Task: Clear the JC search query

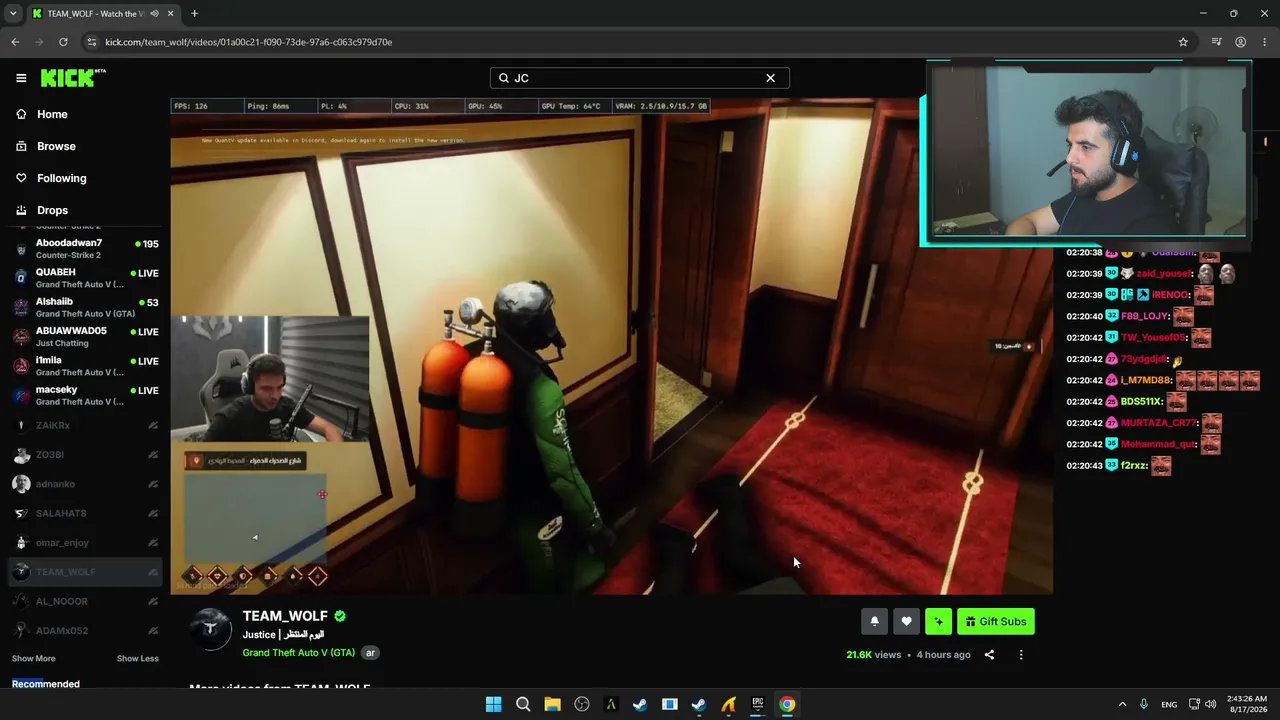Action: 770,78
